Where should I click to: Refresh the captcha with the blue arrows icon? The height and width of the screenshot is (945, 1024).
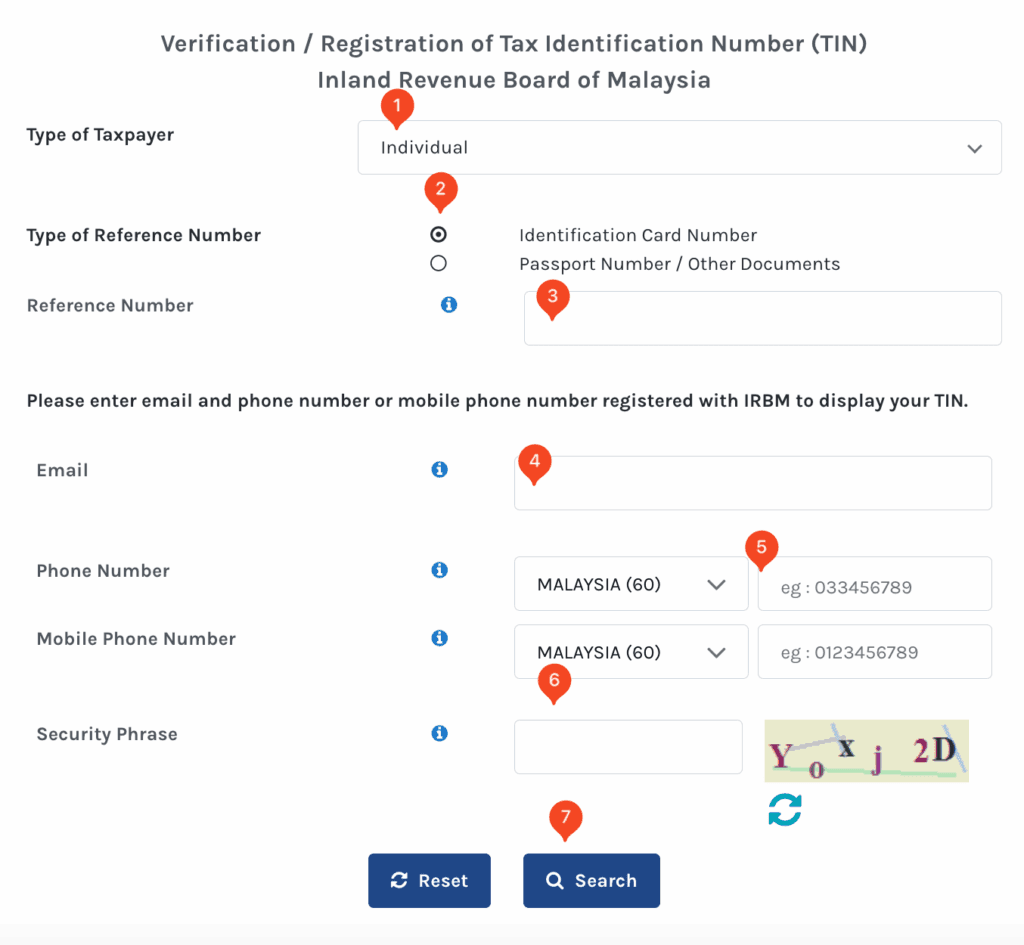785,809
